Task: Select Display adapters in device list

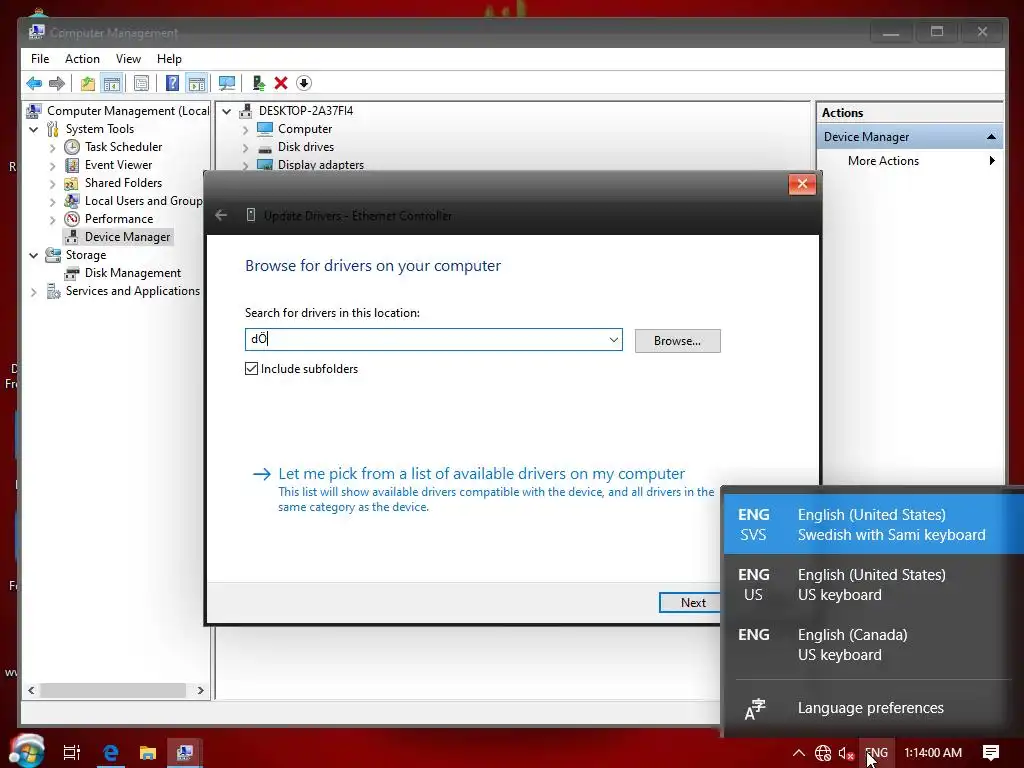Action: (321, 165)
